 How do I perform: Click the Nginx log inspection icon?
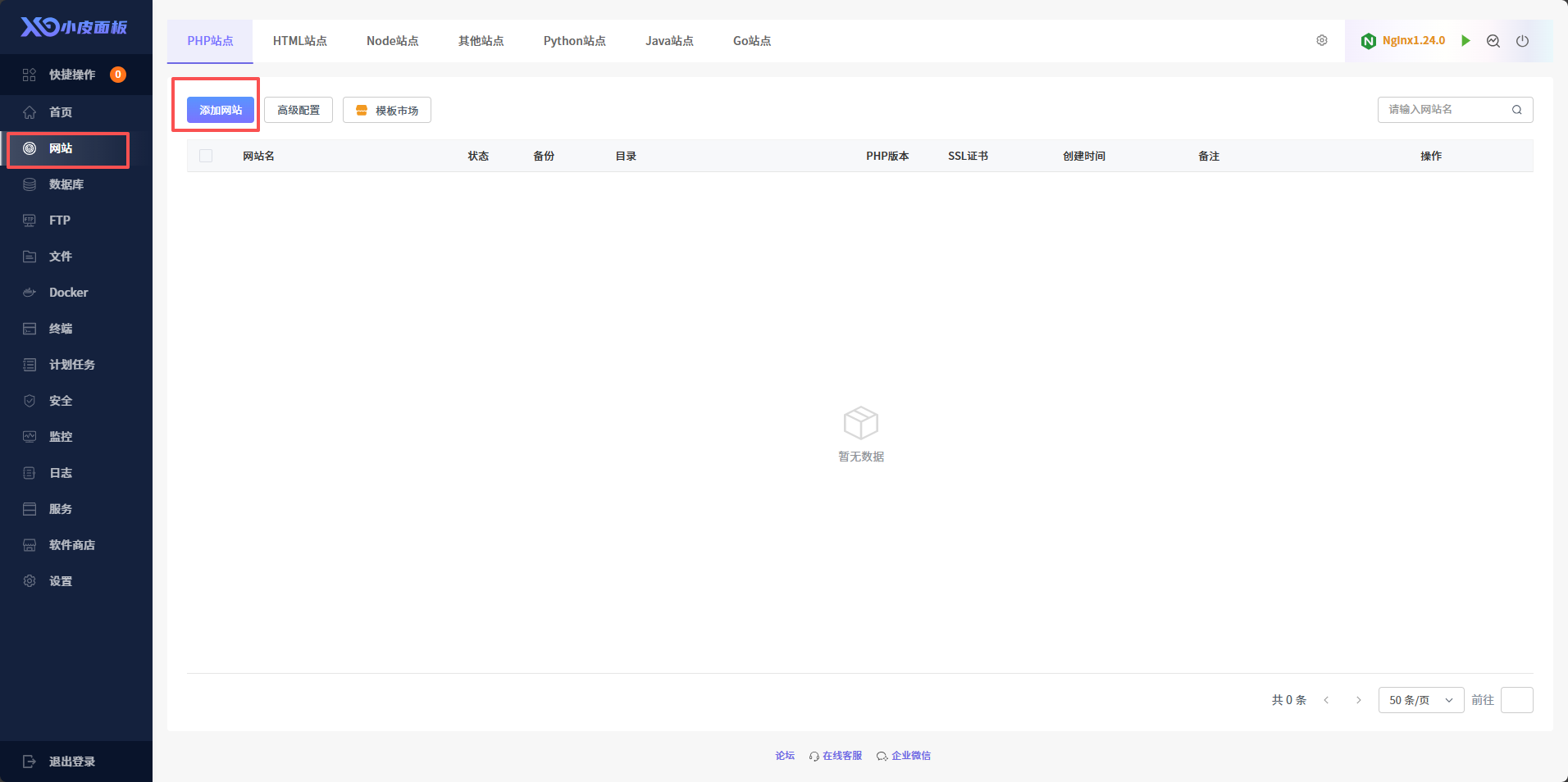click(1493, 41)
